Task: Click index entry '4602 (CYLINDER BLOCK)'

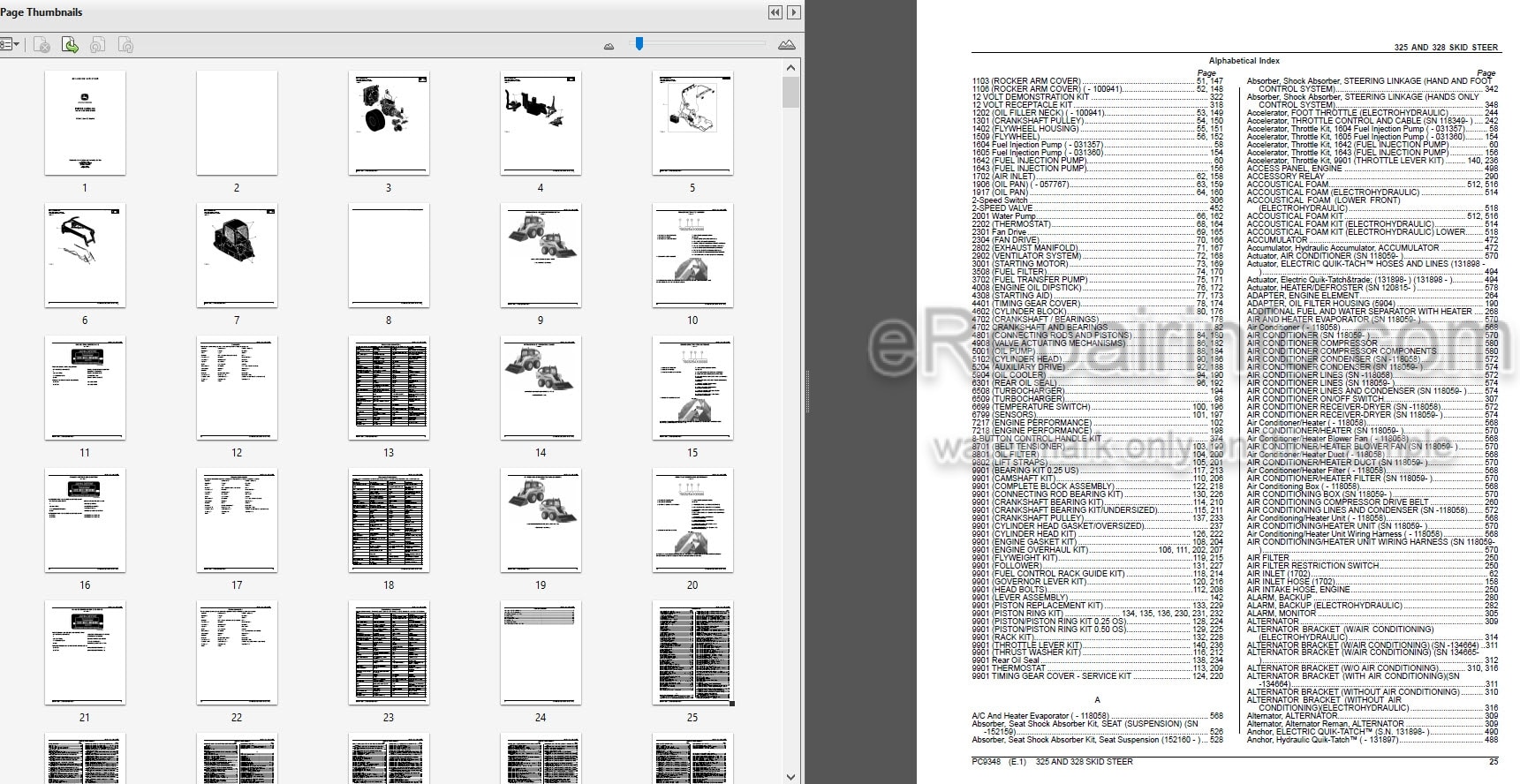Action: coord(1019,312)
